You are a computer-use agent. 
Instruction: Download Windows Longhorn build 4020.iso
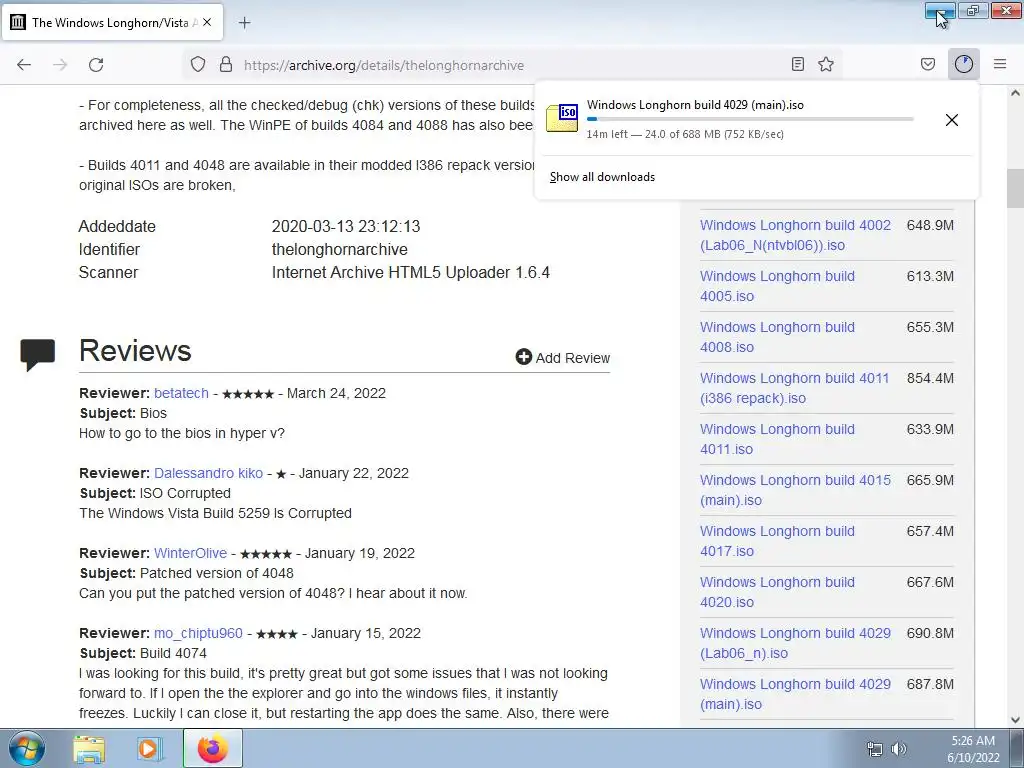click(x=777, y=592)
